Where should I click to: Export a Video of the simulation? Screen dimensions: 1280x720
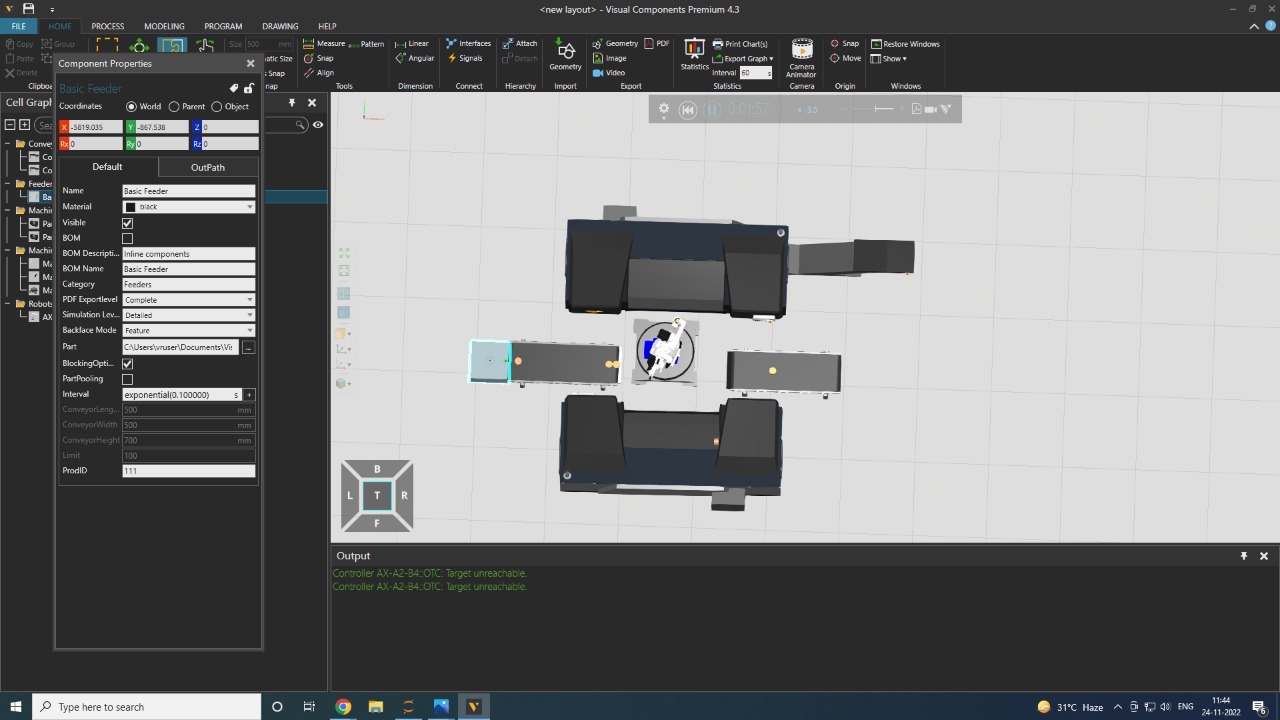pyautogui.click(x=609, y=73)
